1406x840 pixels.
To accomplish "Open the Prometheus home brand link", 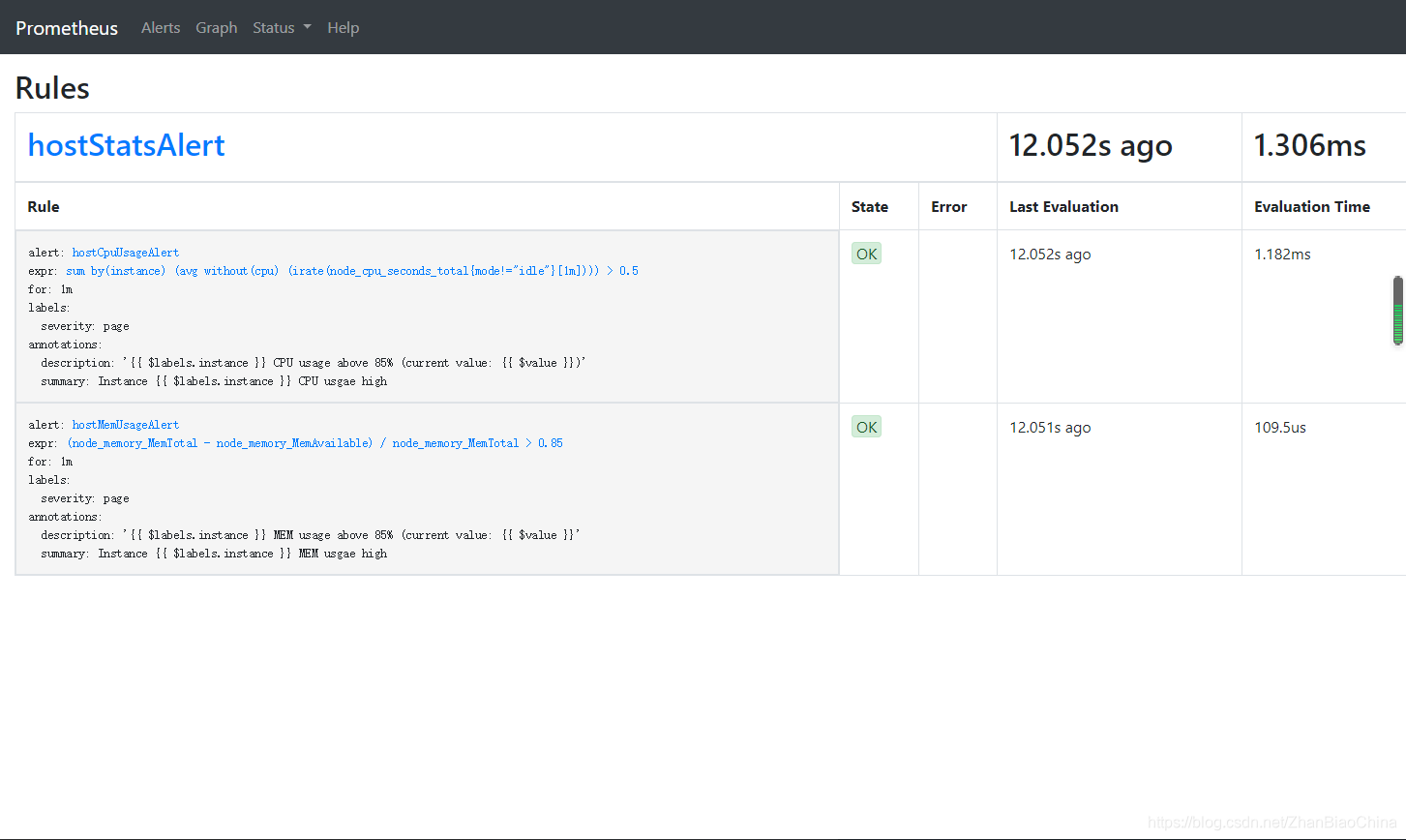I will click(x=67, y=28).
